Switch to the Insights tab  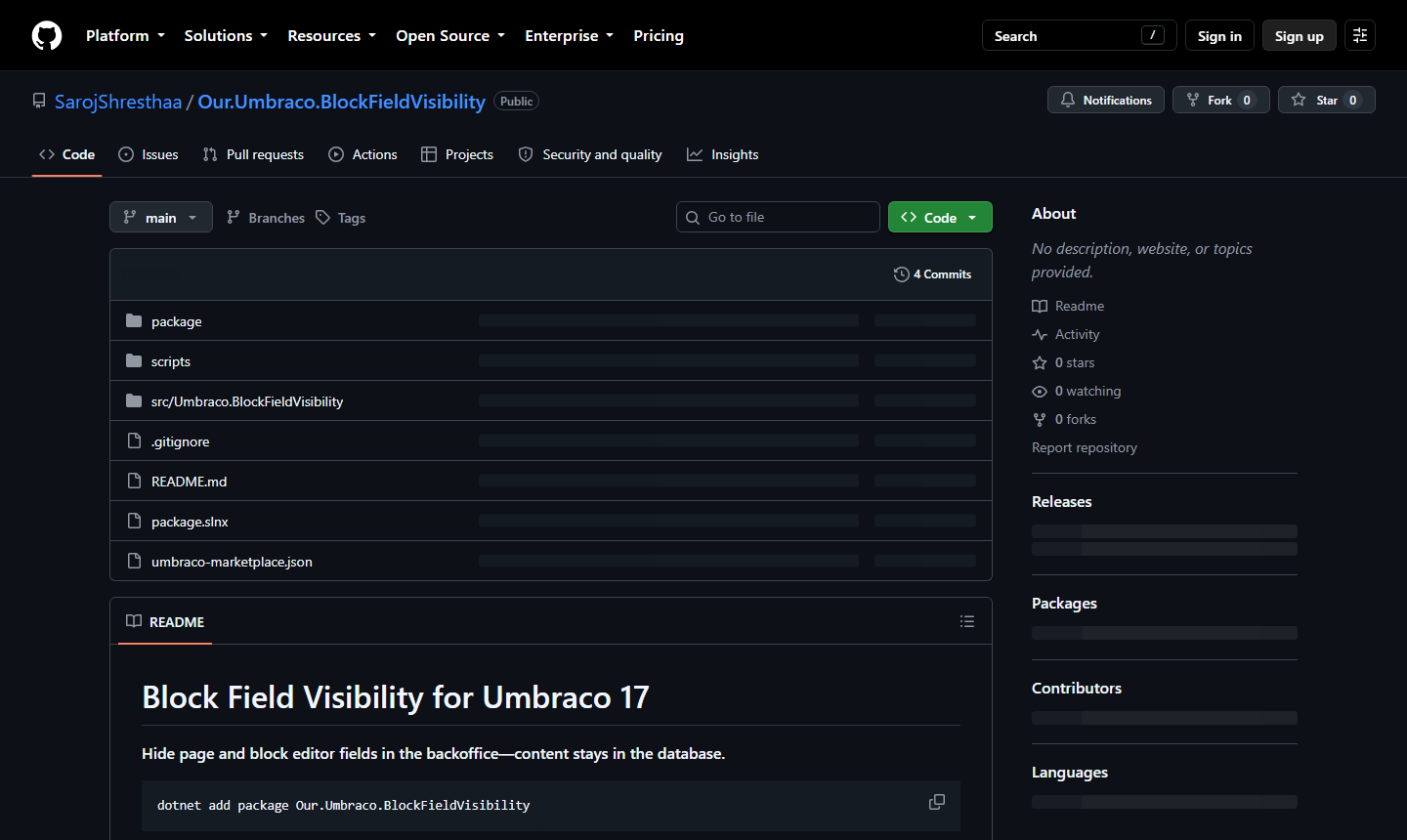723,154
